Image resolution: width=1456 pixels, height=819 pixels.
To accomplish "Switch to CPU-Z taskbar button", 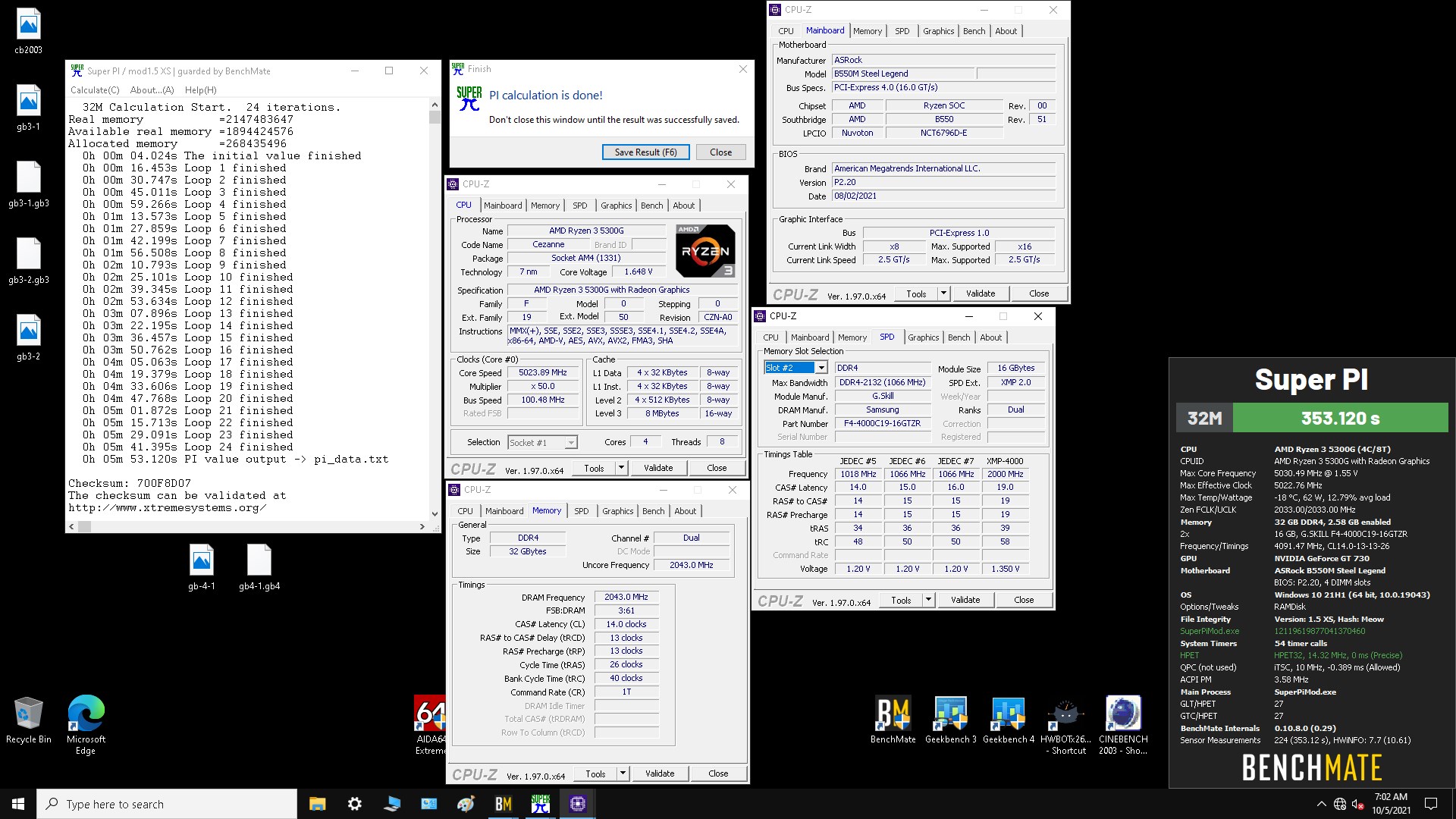I will click(578, 804).
